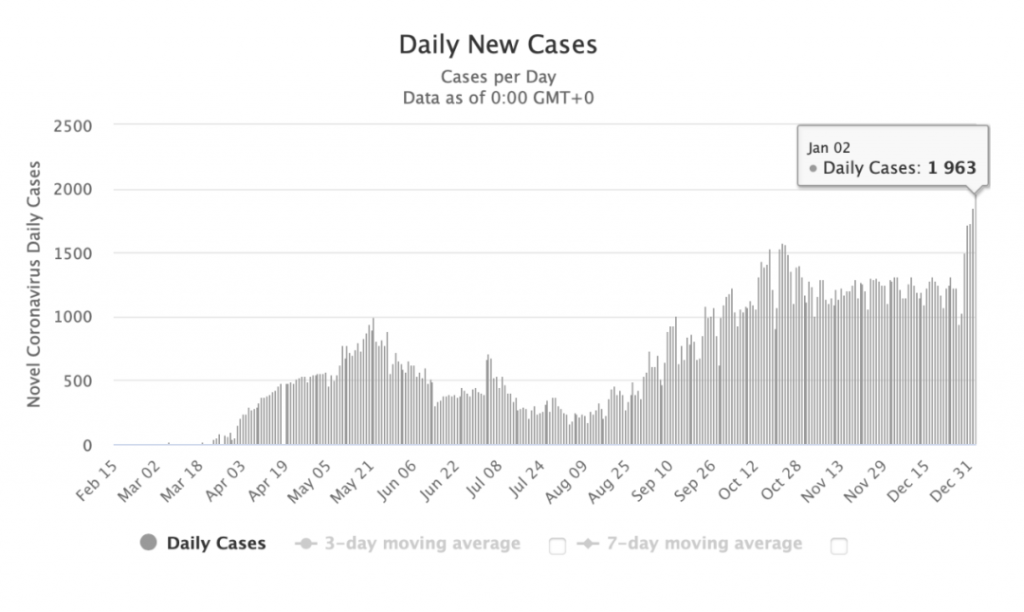Click the 2500 y-axis value label

[74, 125]
